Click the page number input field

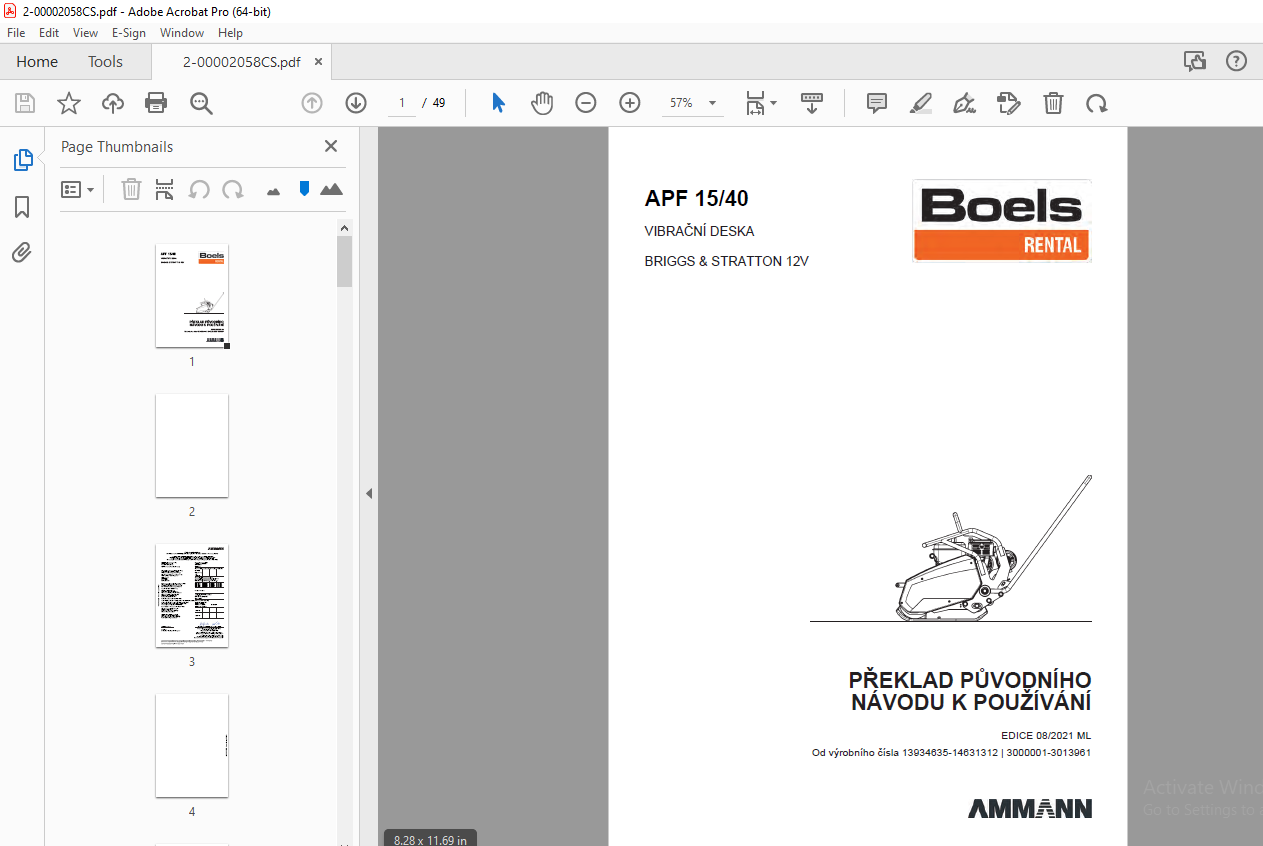pos(402,103)
